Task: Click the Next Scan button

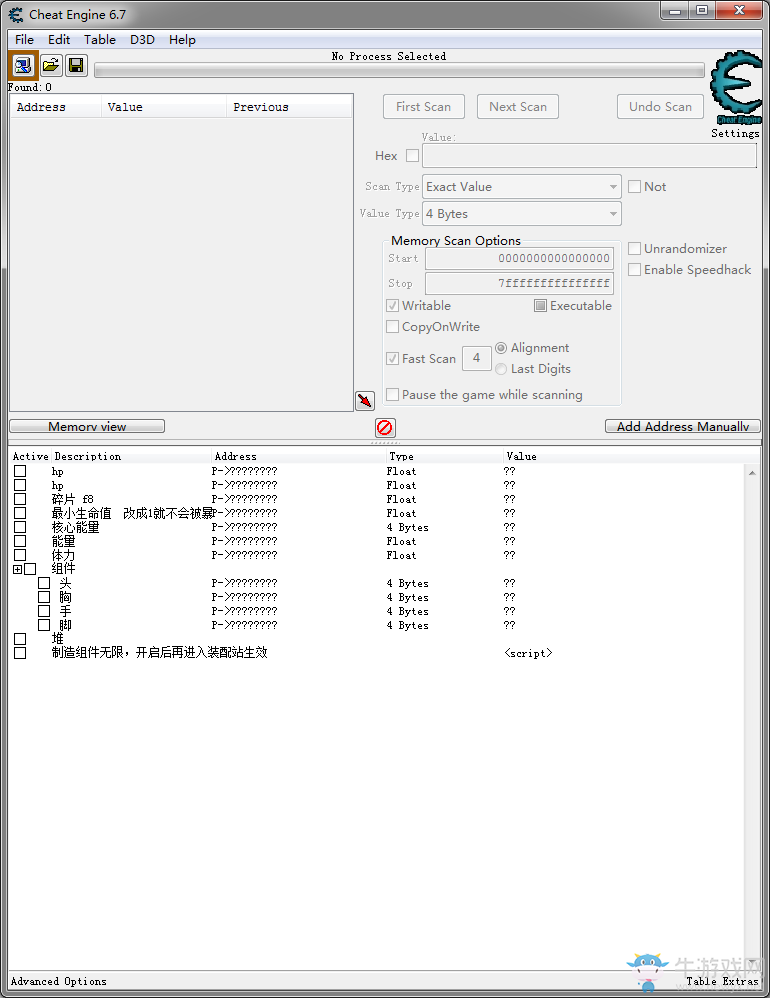Action: click(x=518, y=106)
